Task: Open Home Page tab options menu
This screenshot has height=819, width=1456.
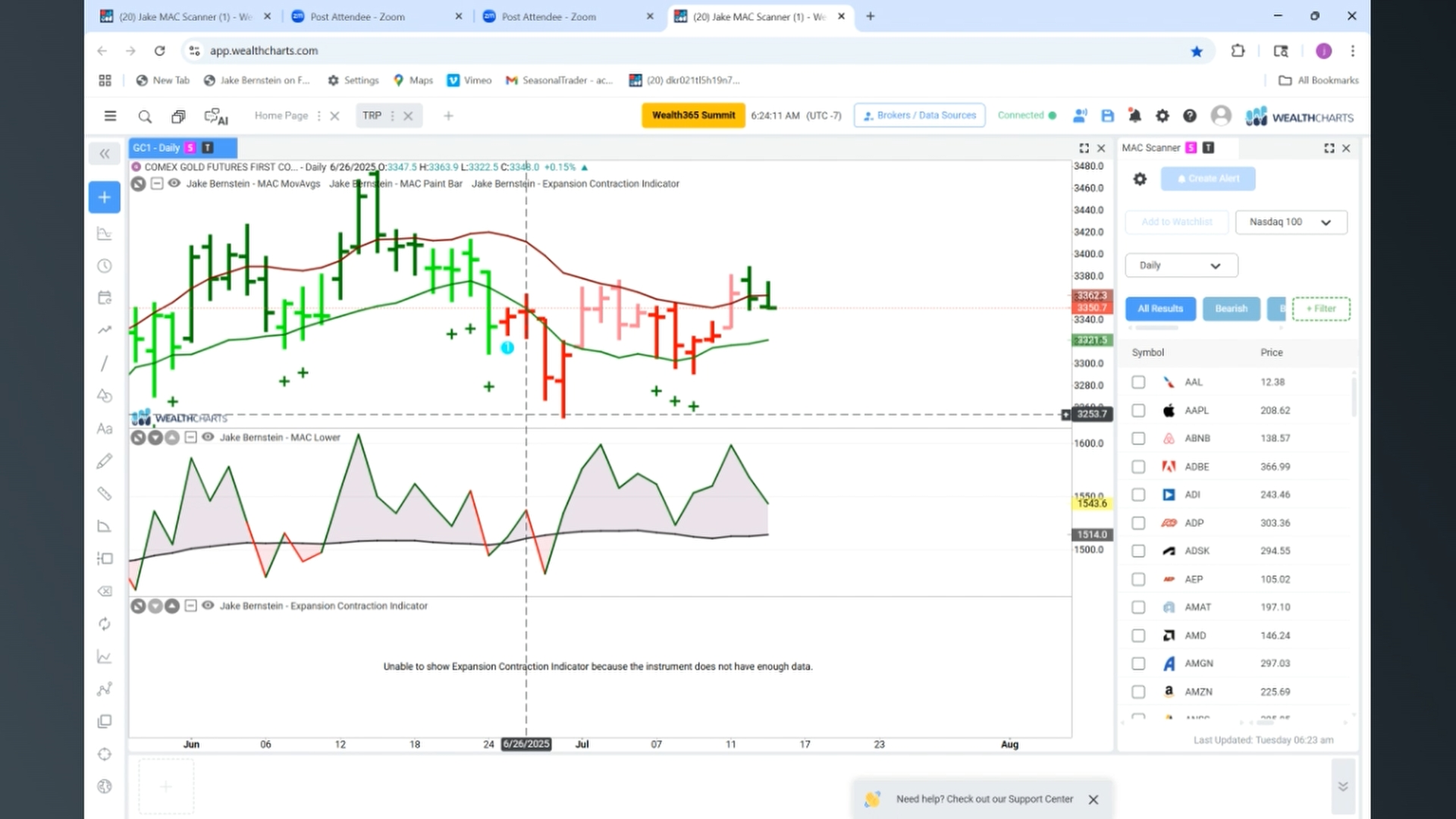Action: point(318,116)
